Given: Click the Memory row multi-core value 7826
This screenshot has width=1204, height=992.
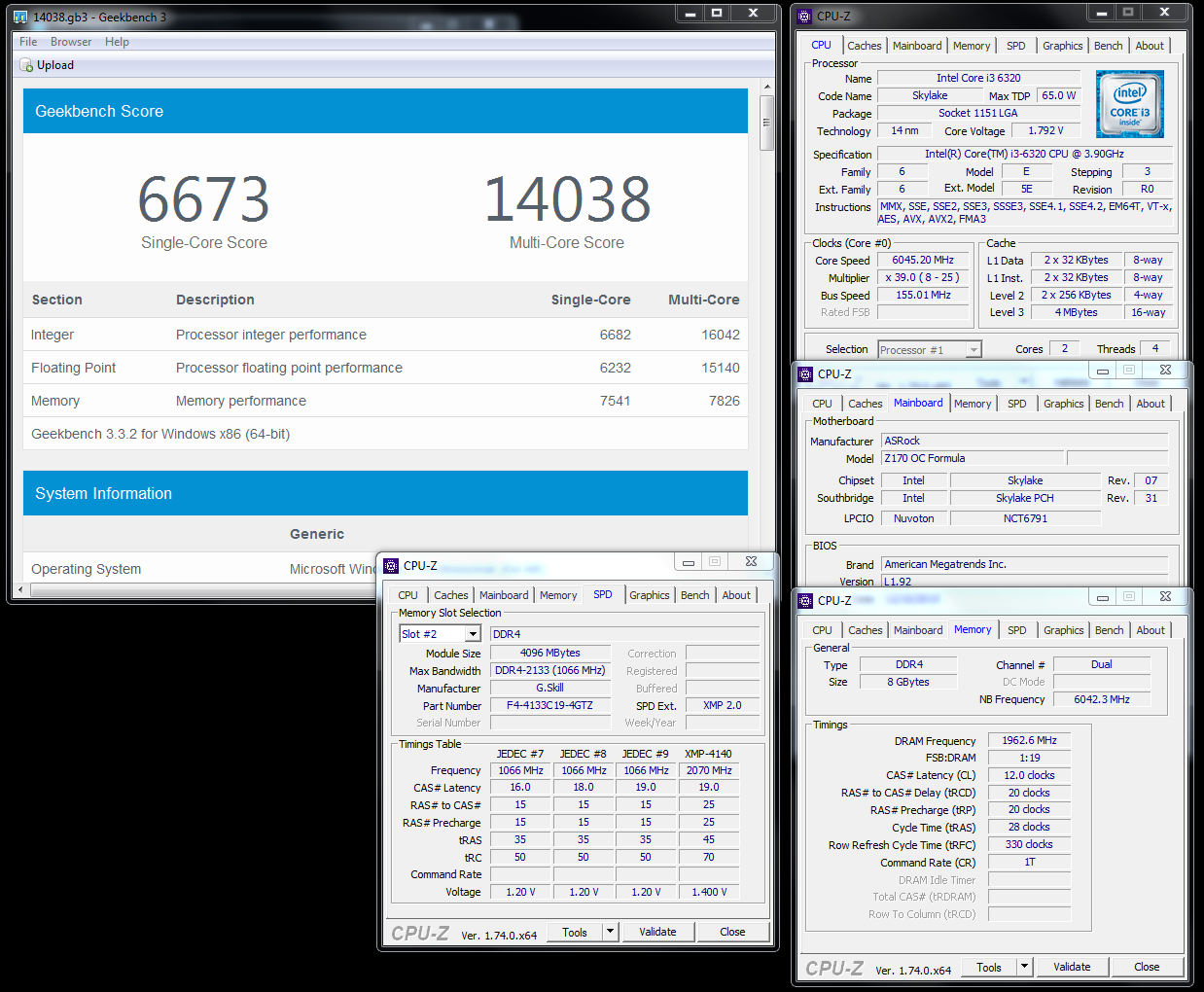Looking at the screenshot, I should tap(725, 401).
